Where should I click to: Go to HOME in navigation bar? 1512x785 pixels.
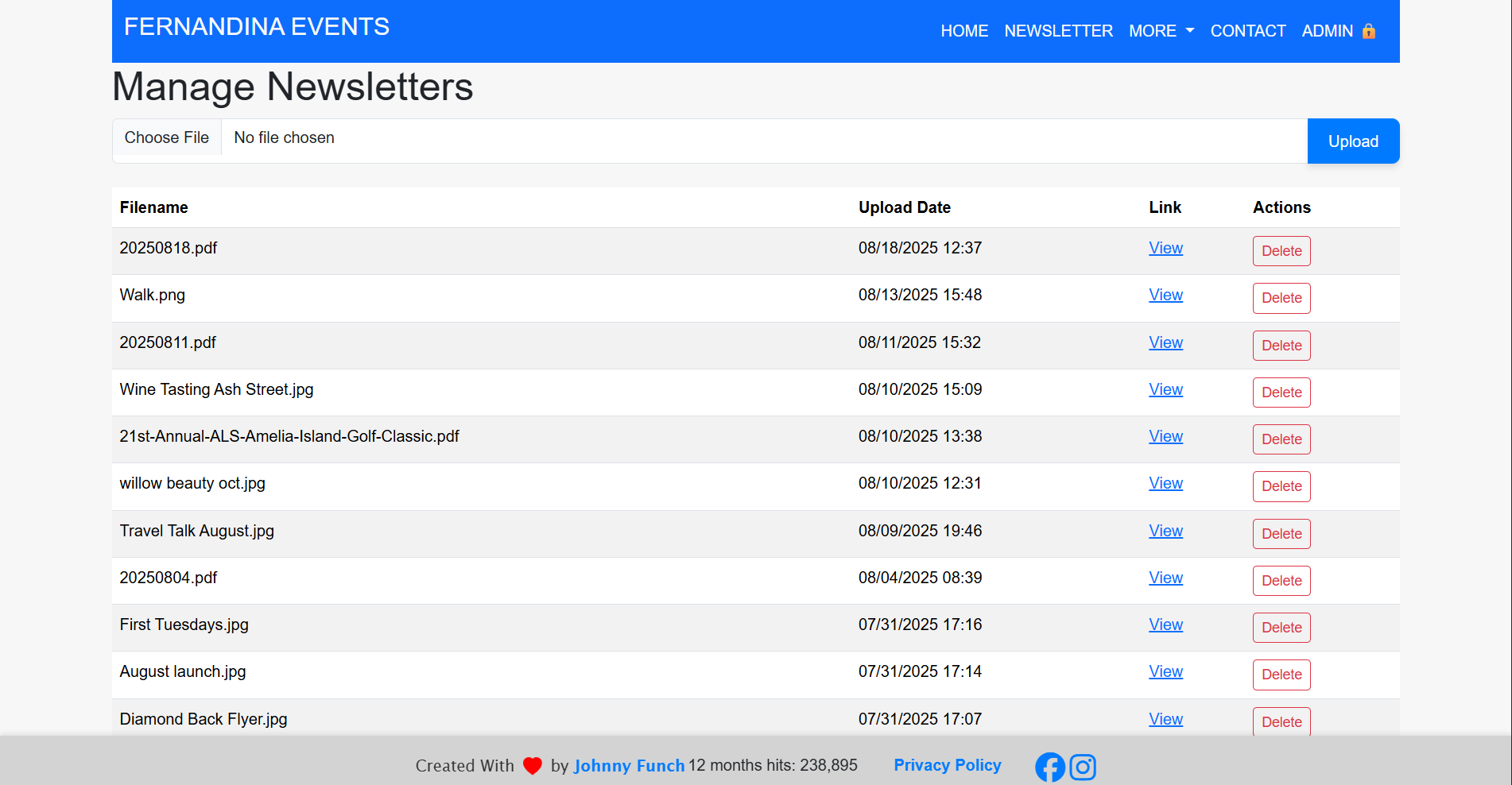click(964, 31)
